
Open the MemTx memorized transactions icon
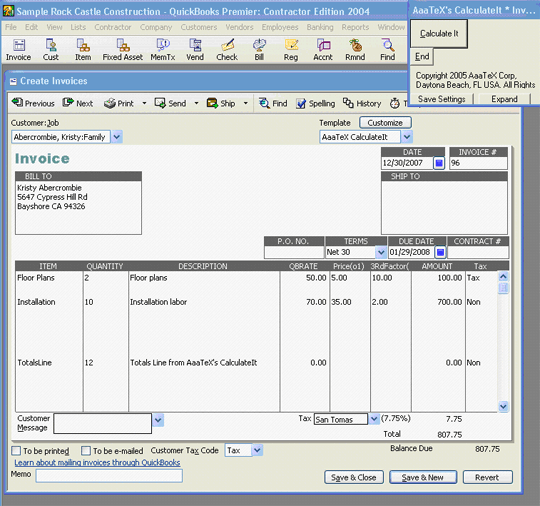163,50
